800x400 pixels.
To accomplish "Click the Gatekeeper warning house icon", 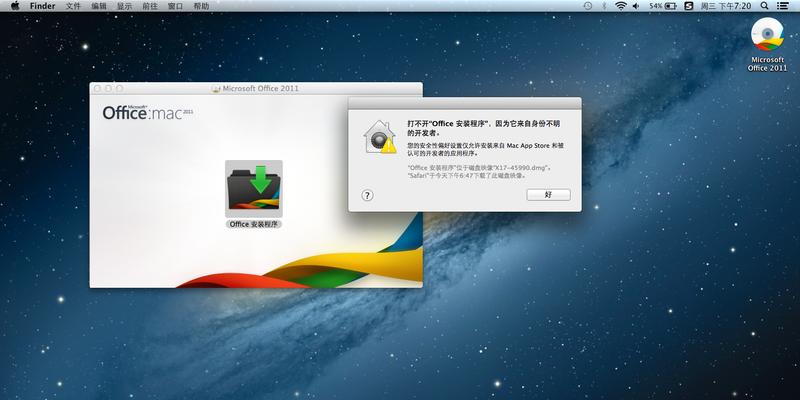I will pyautogui.click(x=380, y=137).
